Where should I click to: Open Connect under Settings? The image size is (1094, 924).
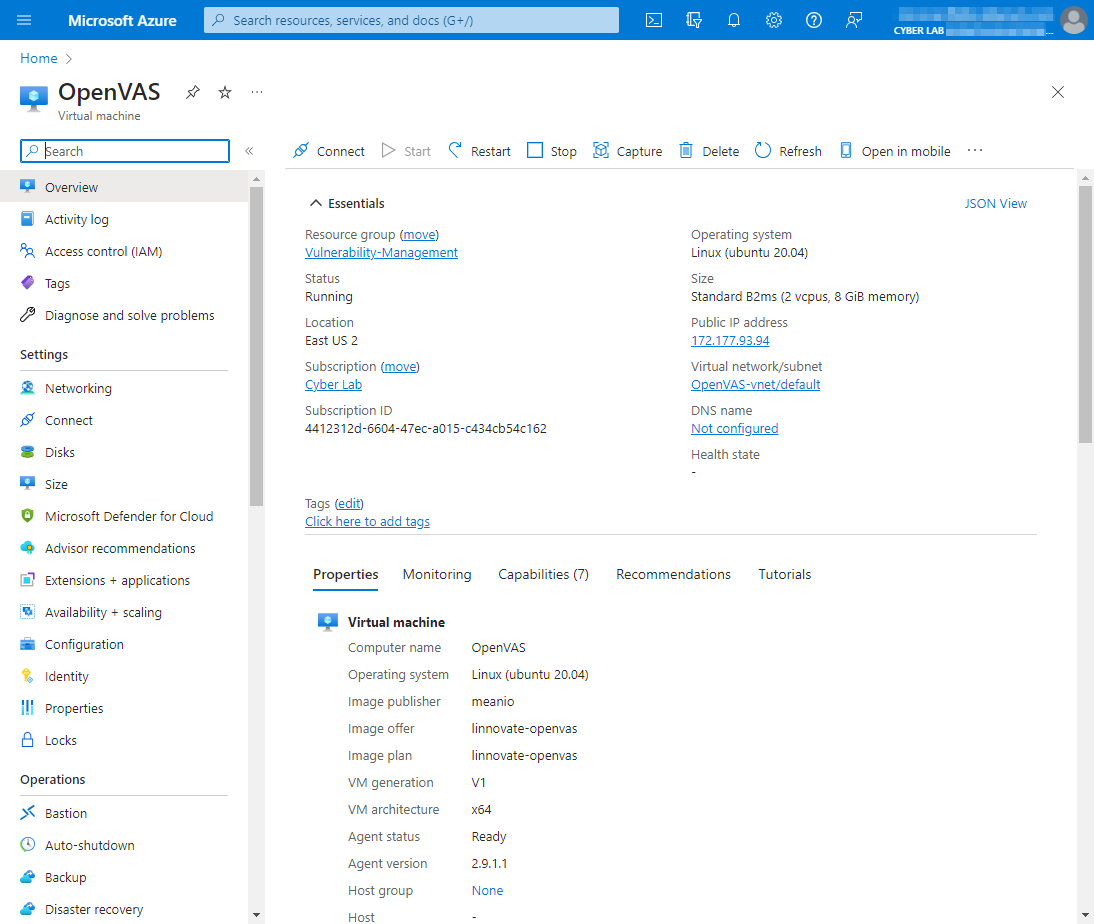[x=68, y=420]
